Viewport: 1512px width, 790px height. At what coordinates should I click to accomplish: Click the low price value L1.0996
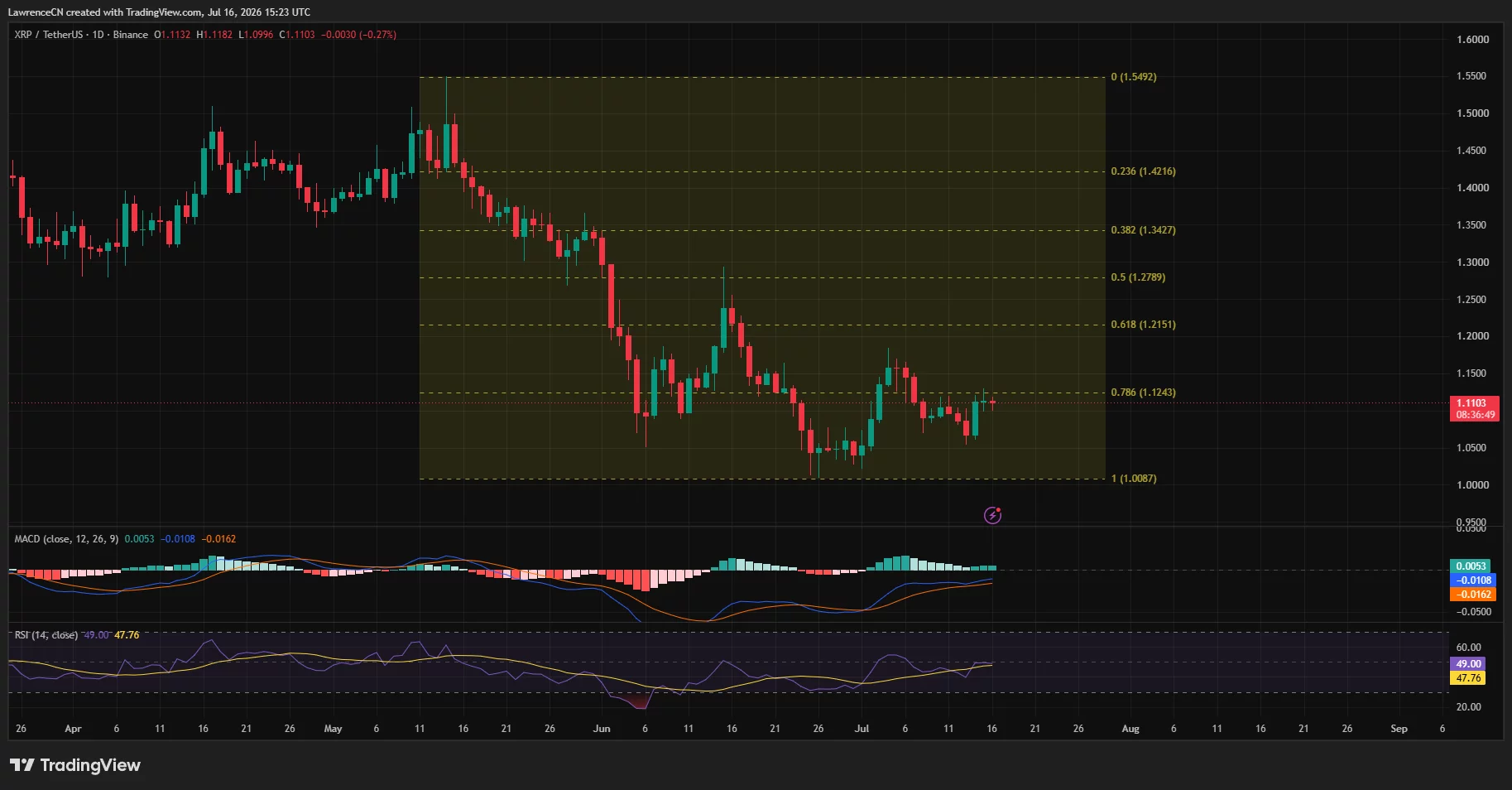click(x=256, y=35)
